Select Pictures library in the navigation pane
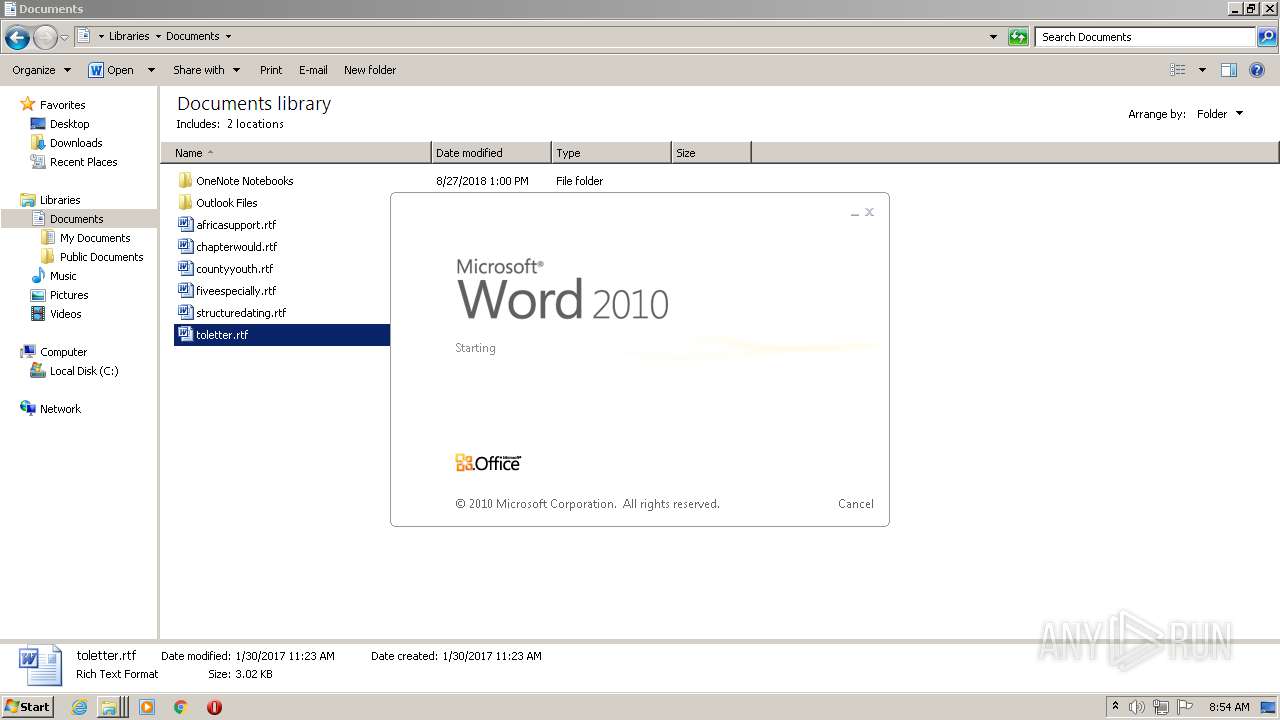 pos(69,295)
